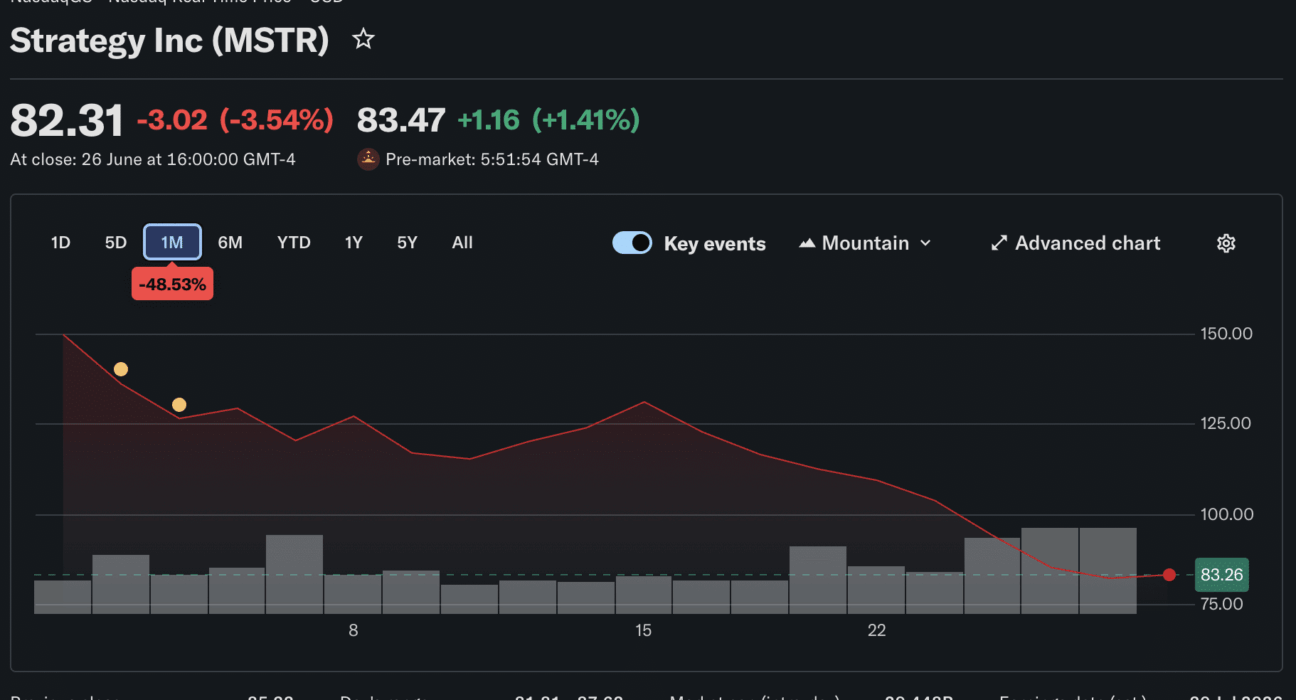
Task: Click the Strategy Inc (MSTR) title
Action: point(170,41)
